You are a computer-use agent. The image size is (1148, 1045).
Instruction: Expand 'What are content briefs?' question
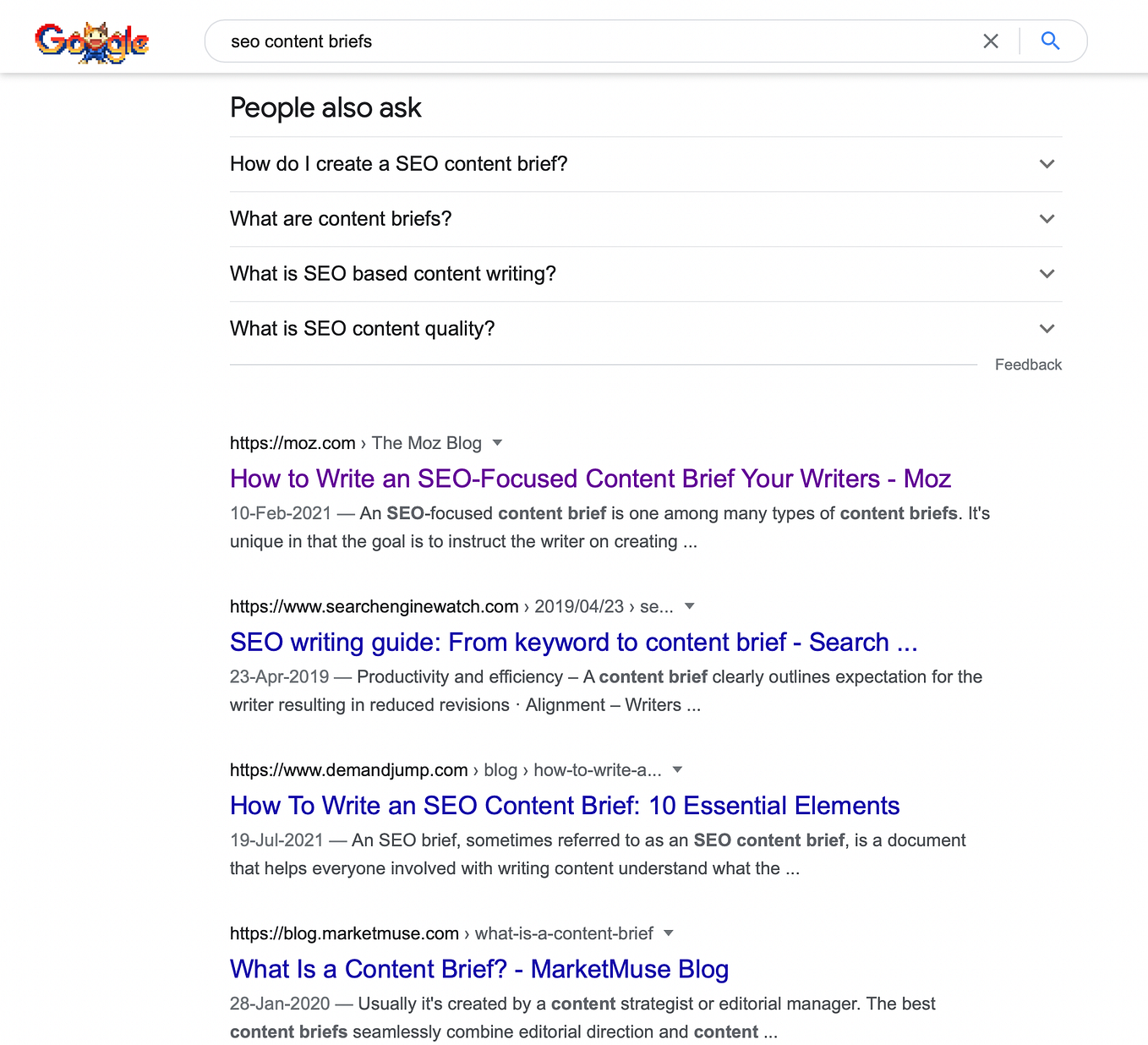646,219
